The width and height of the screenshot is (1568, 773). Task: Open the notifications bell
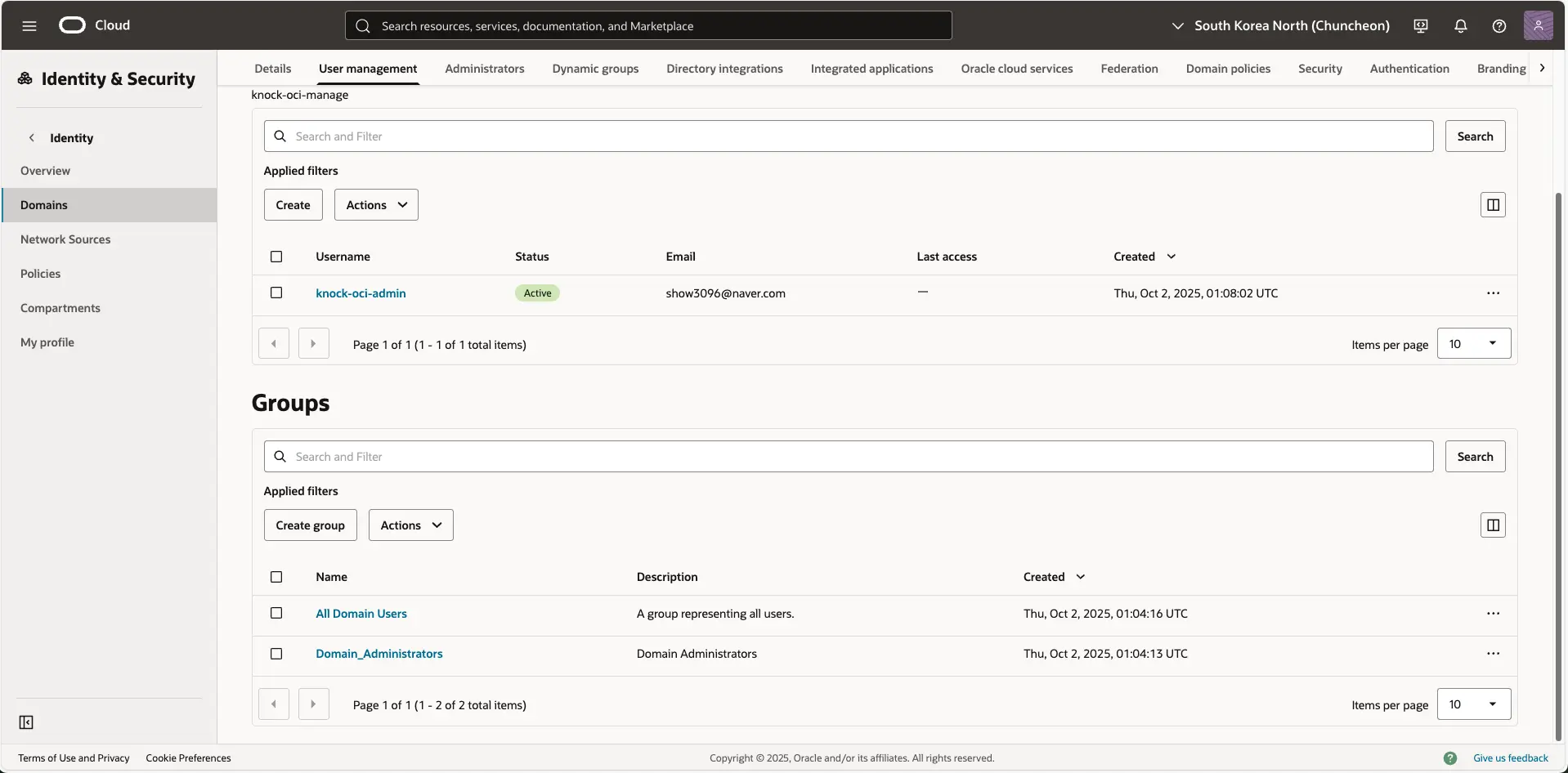click(x=1460, y=25)
